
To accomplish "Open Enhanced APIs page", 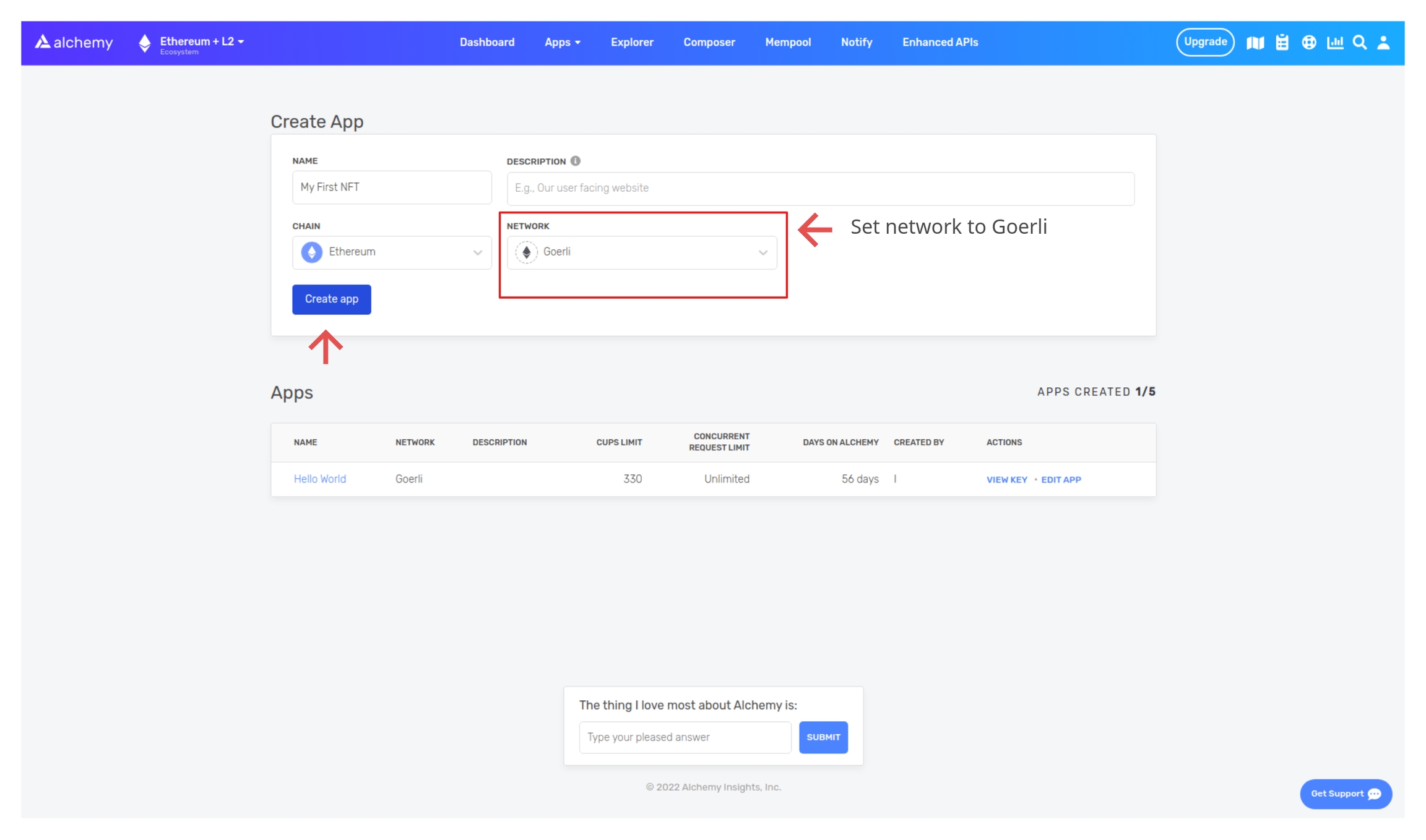I will pyautogui.click(x=940, y=42).
